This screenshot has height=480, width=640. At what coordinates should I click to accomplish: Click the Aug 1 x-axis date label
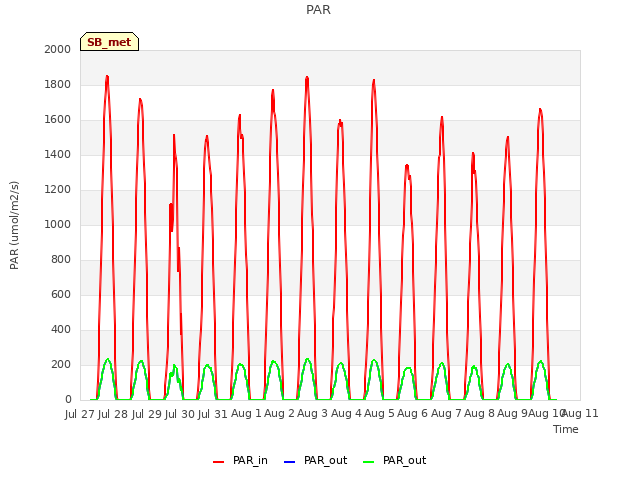(x=246, y=413)
